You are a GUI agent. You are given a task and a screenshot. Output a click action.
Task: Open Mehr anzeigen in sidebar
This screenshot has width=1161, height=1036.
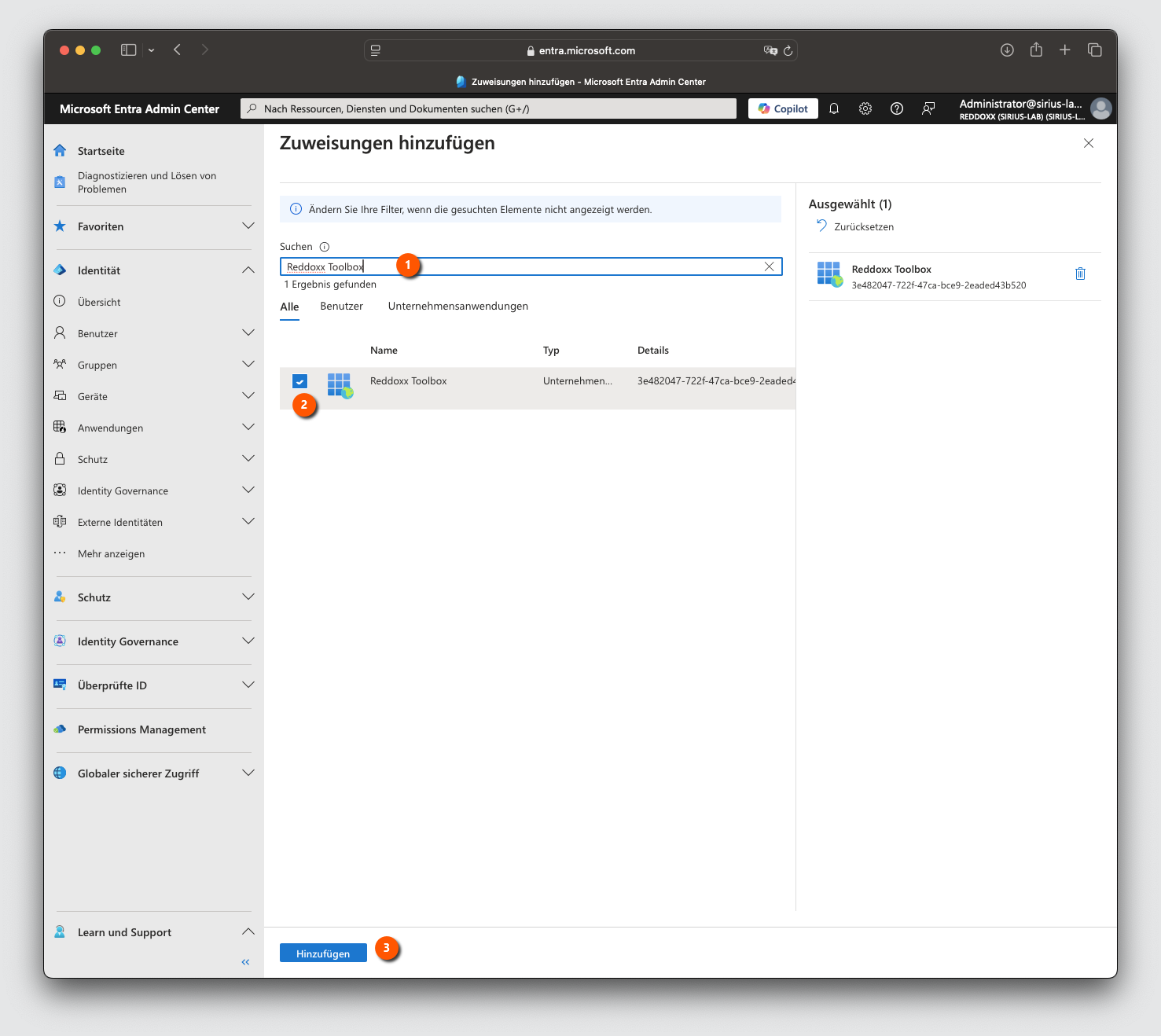click(111, 553)
